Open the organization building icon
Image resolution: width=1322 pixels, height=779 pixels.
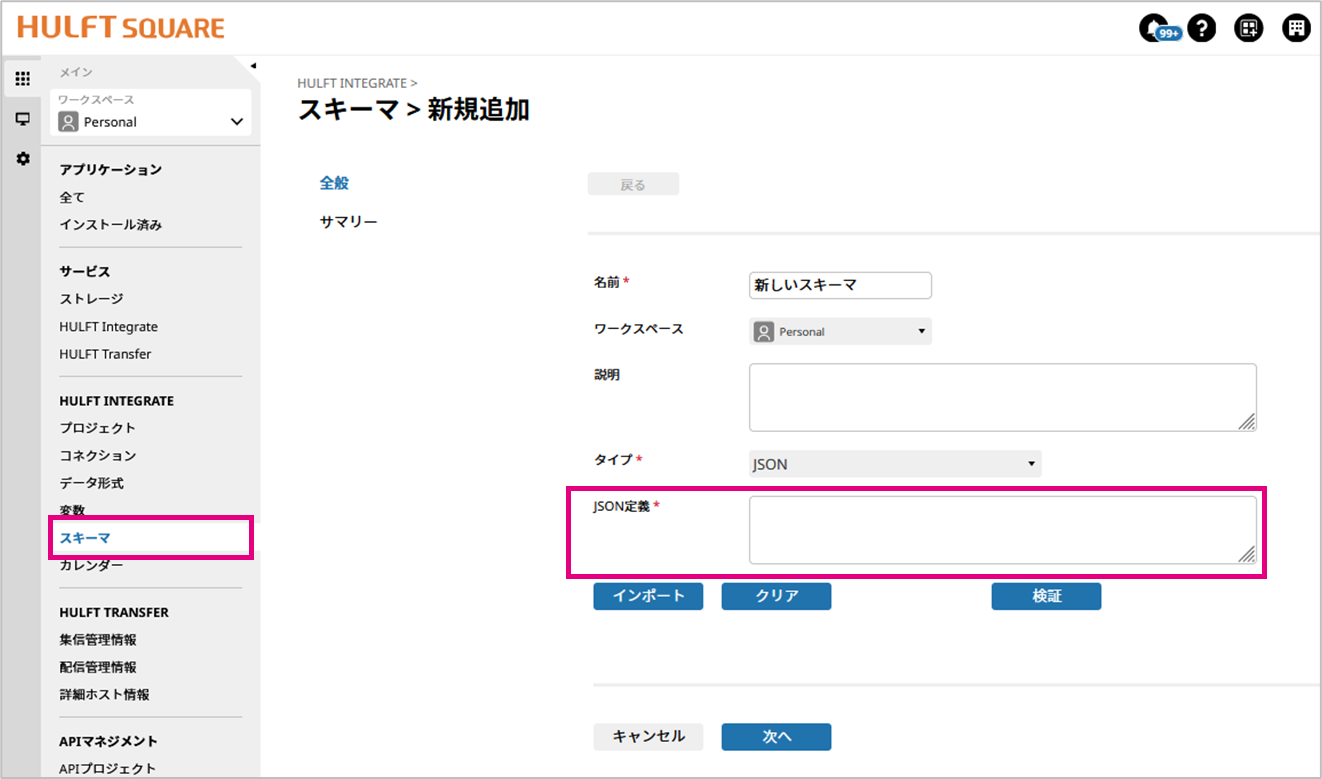pyautogui.click(x=1296, y=28)
